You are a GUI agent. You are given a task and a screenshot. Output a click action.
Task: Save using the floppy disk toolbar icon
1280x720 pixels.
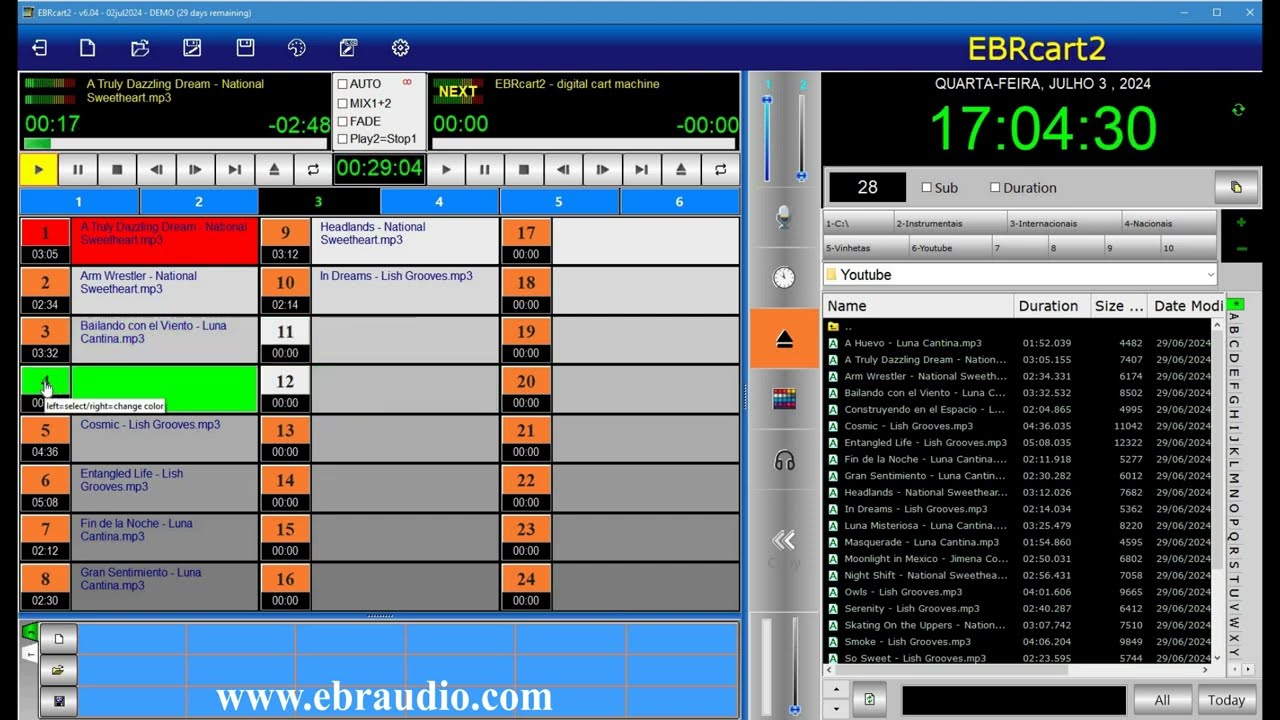point(245,48)
